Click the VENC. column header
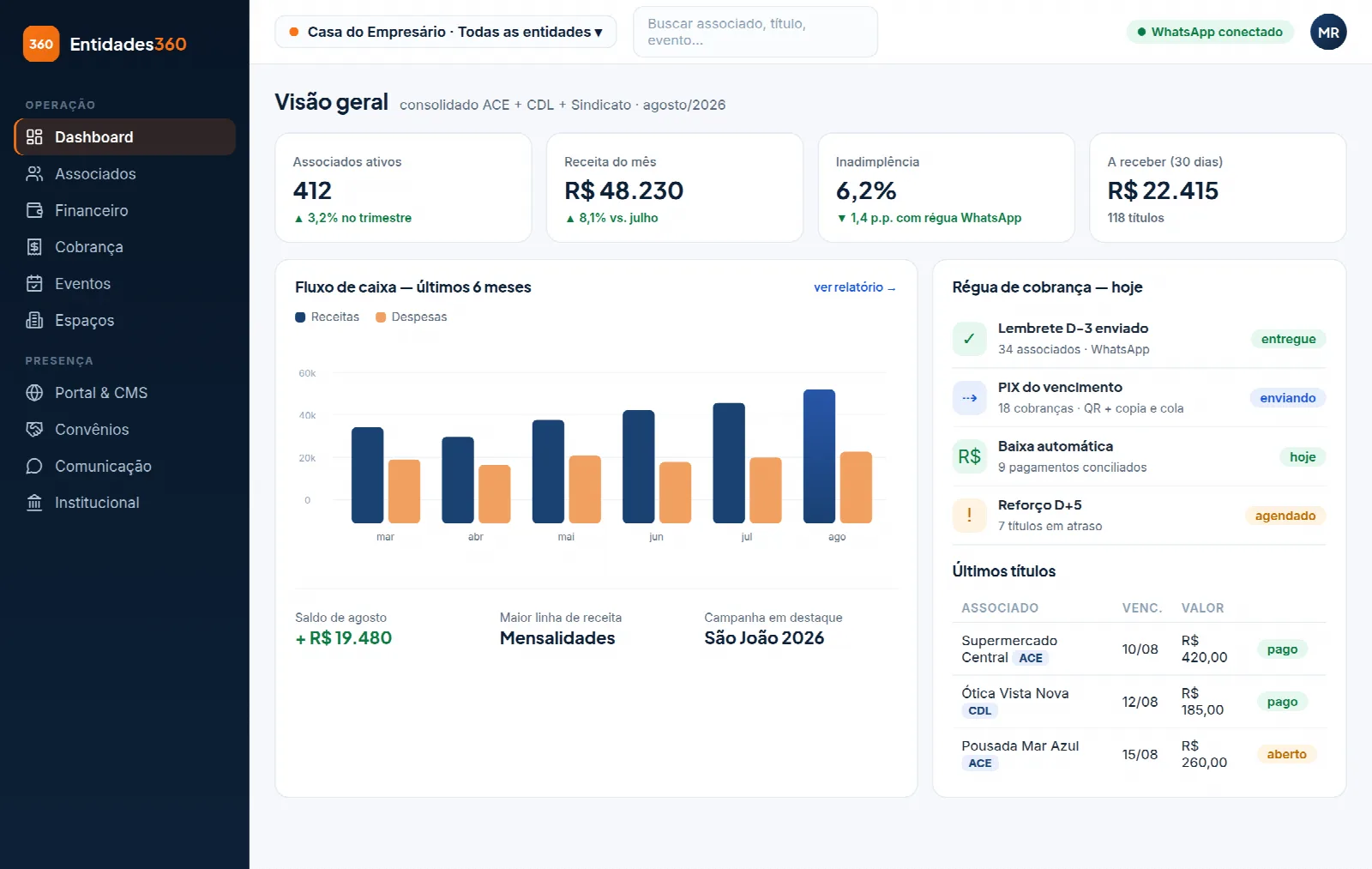The image size is (1372, 869). 1142,608
